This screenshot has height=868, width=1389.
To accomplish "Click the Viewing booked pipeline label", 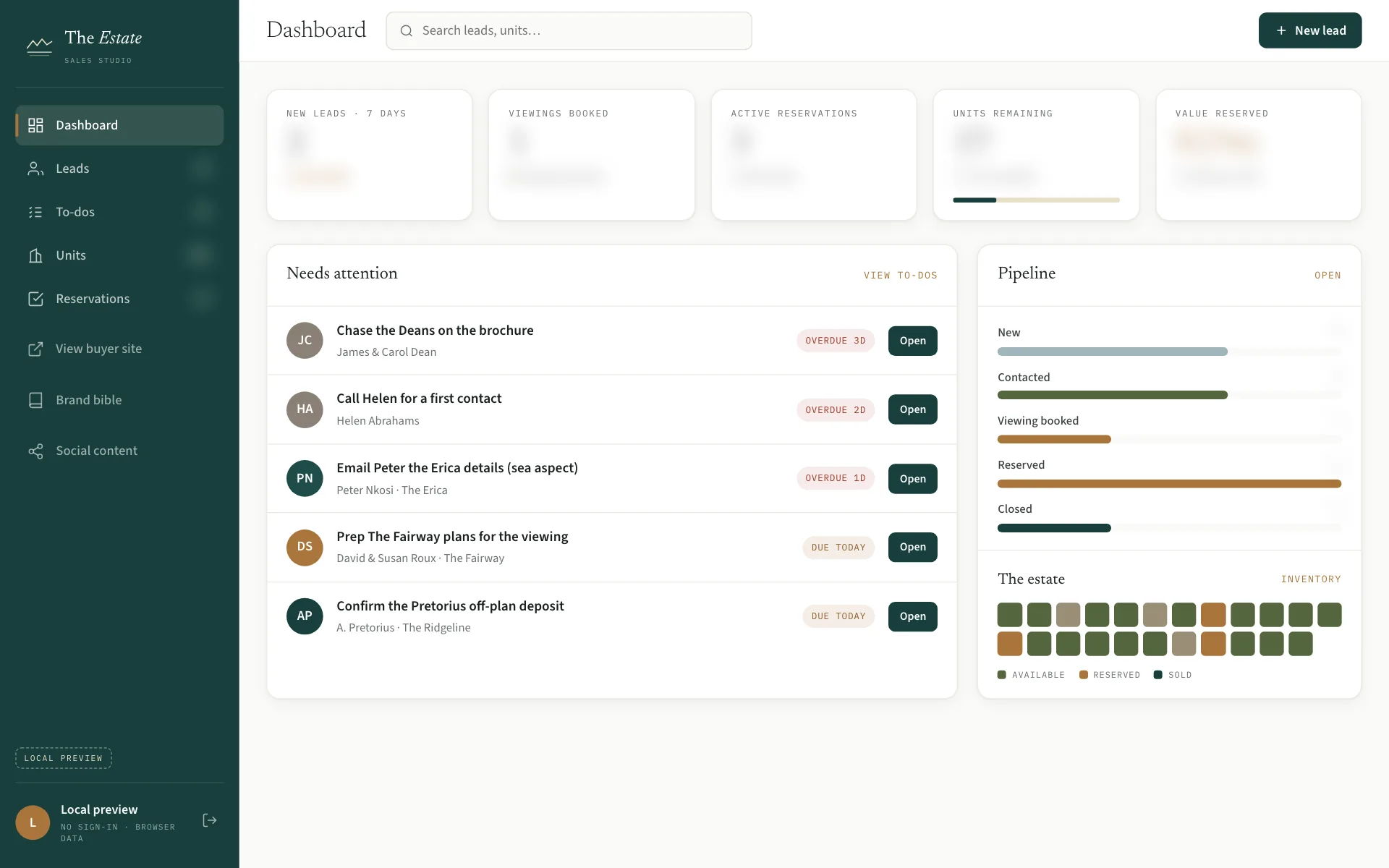I will tap(1038, 421).
